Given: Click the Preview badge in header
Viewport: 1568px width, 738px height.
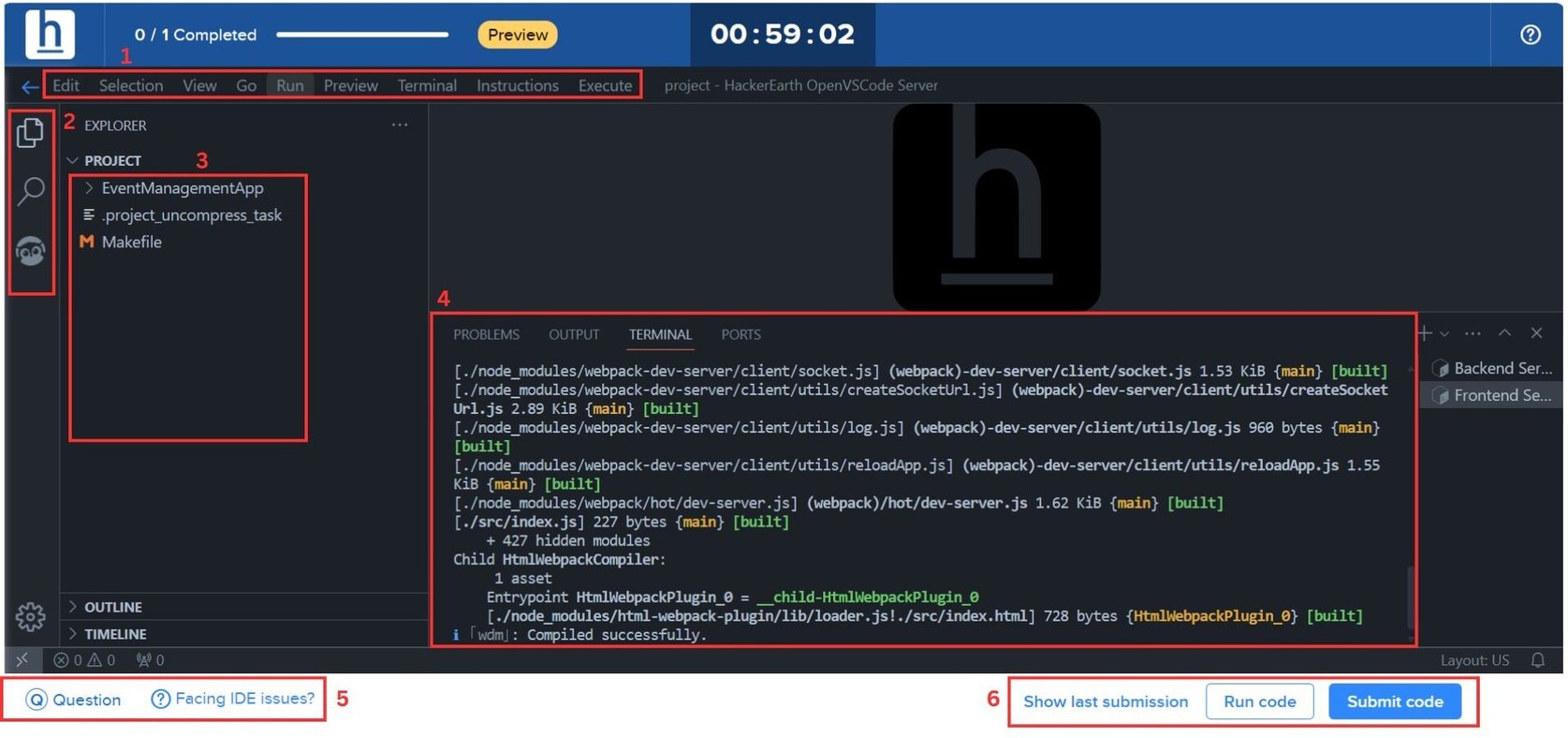Looking at the screenshot, I should (x=518, y=35).
